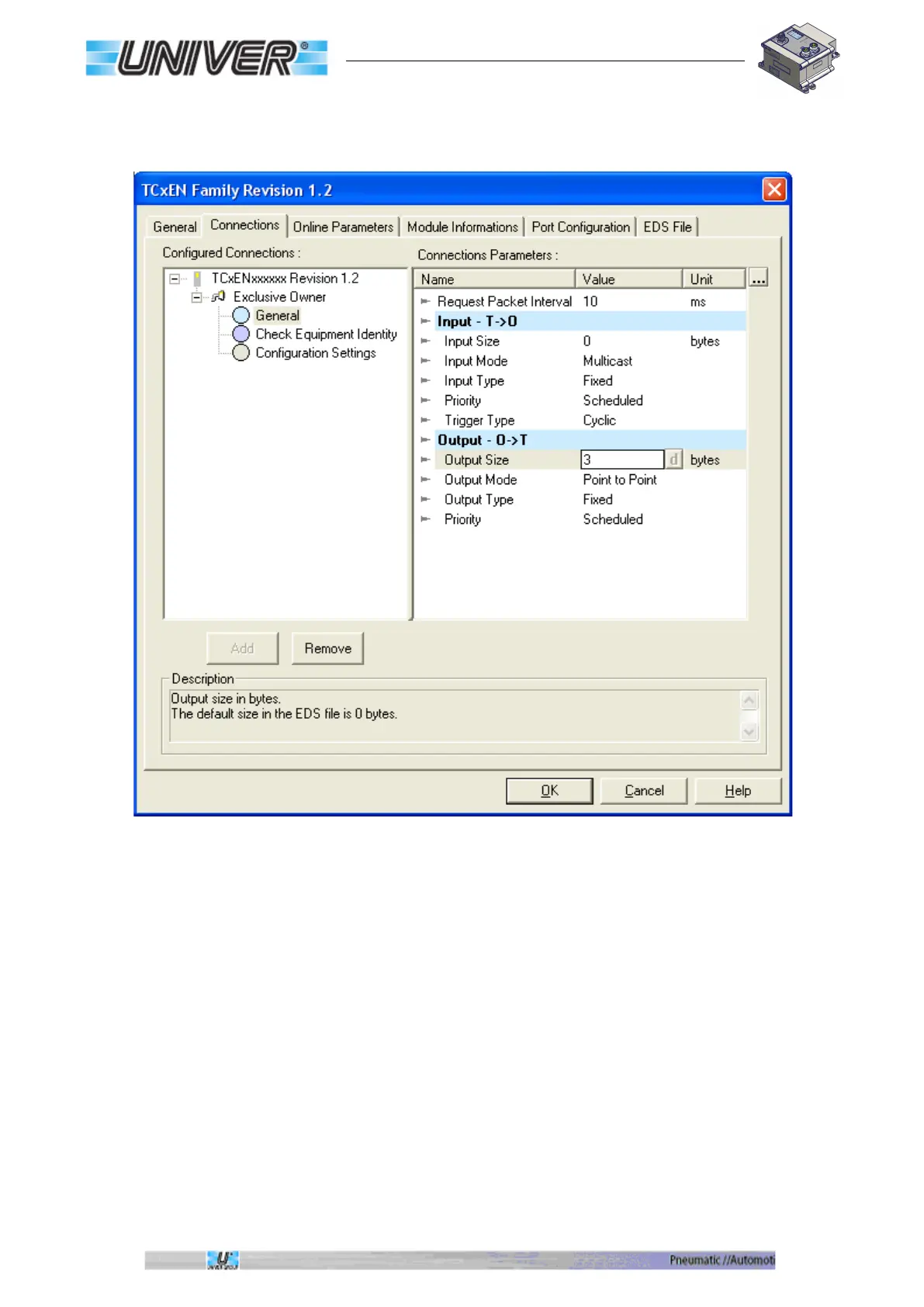Click the Check Equipment Identity circle icon

click(x=241, y=334)
